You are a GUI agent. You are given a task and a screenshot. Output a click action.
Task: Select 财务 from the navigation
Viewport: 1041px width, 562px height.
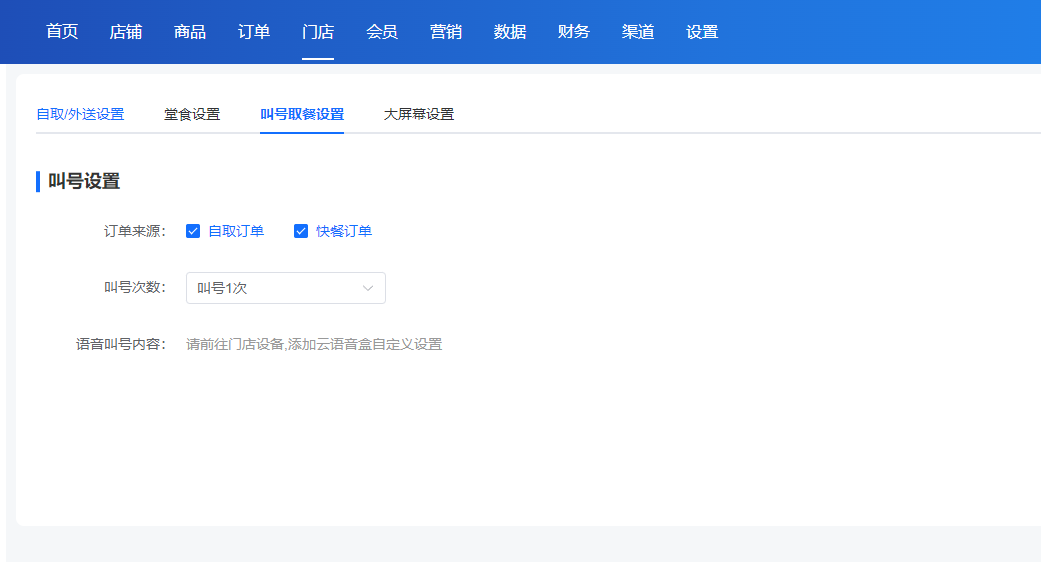574,32
